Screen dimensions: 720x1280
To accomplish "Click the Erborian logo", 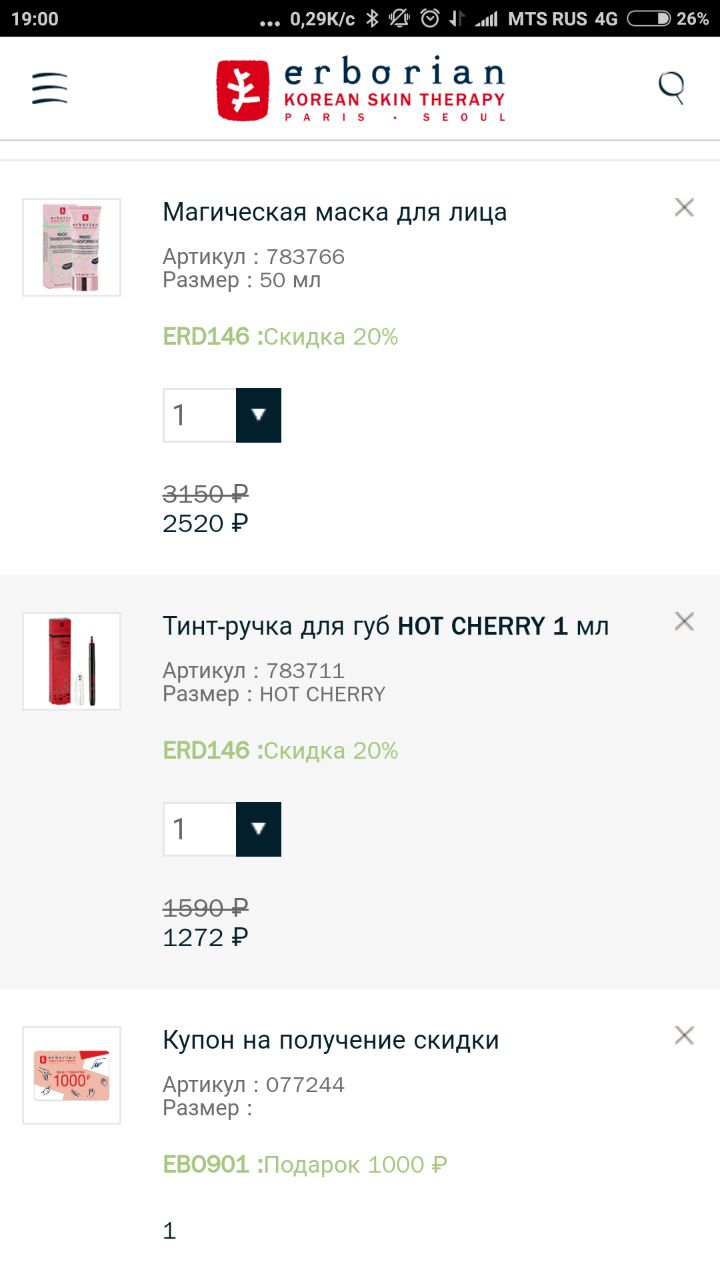I will click(x=361, y=90).
